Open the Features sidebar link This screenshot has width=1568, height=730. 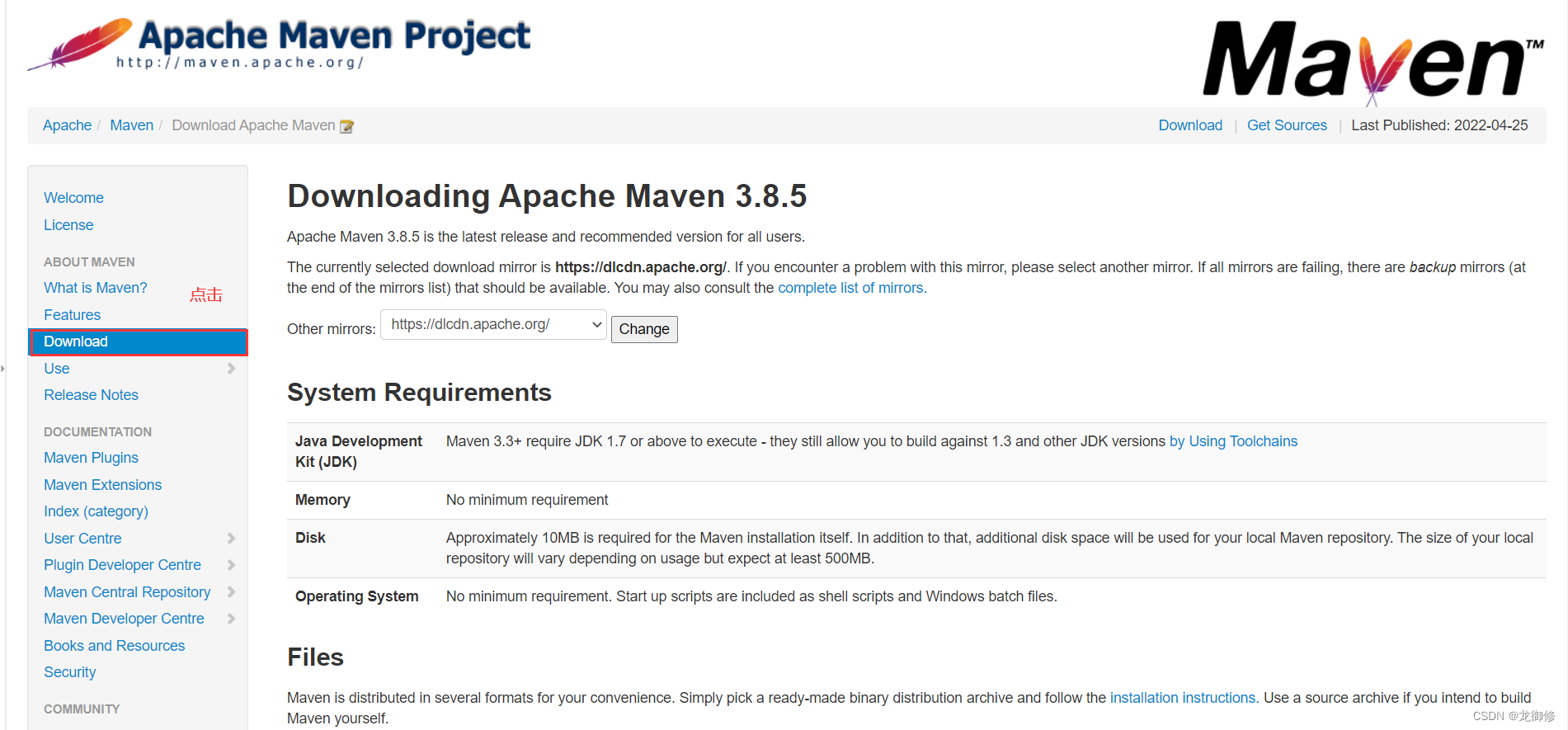(72, 315)
